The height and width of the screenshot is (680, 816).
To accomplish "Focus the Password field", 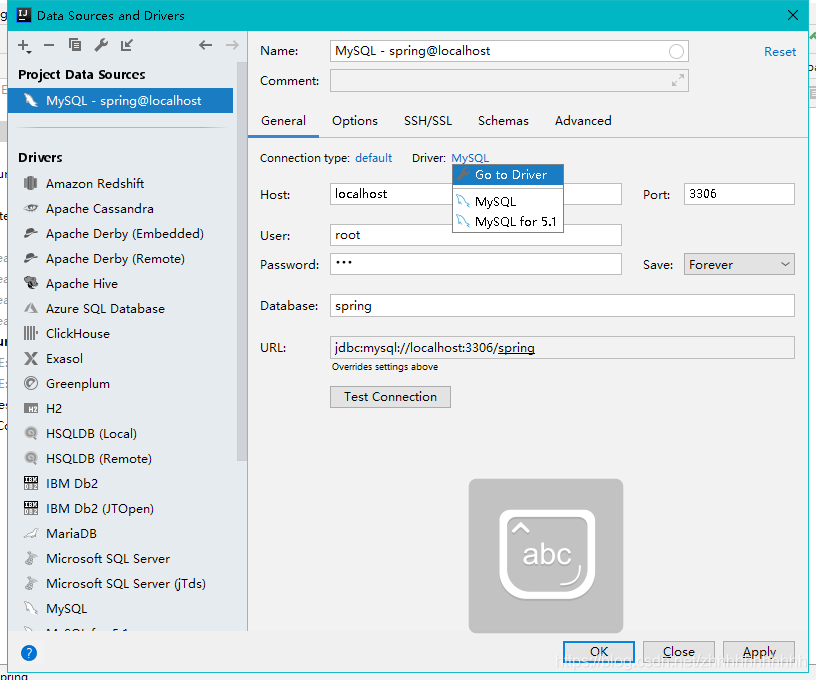I will coord(476,264).
